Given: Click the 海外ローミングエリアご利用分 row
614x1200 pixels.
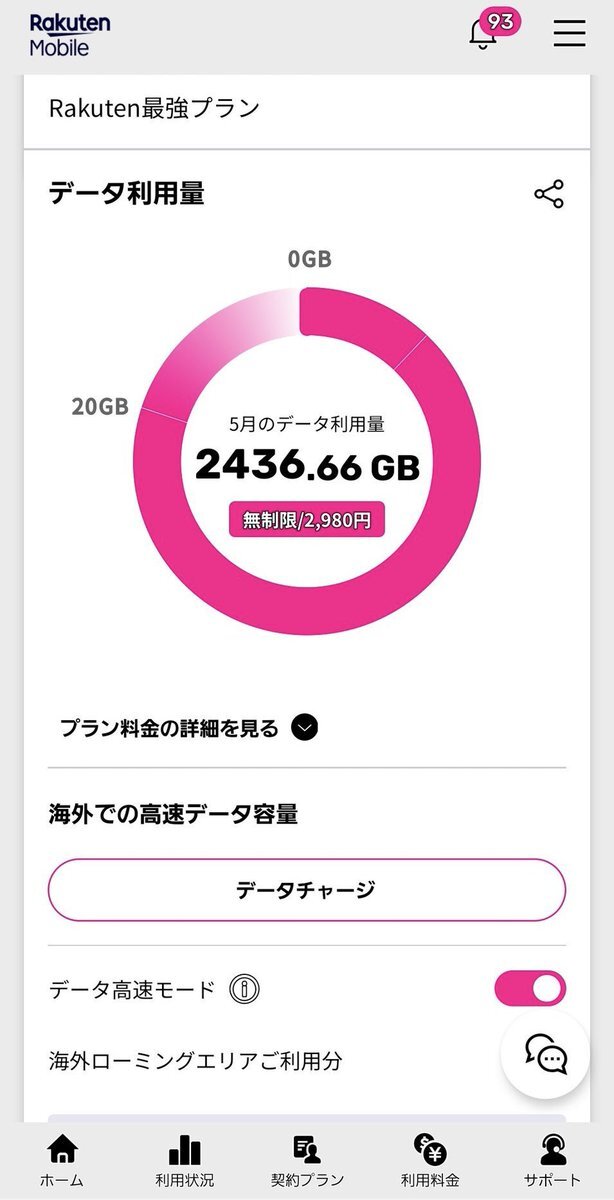Looking at the screenshot, I should coord(196,1060).
